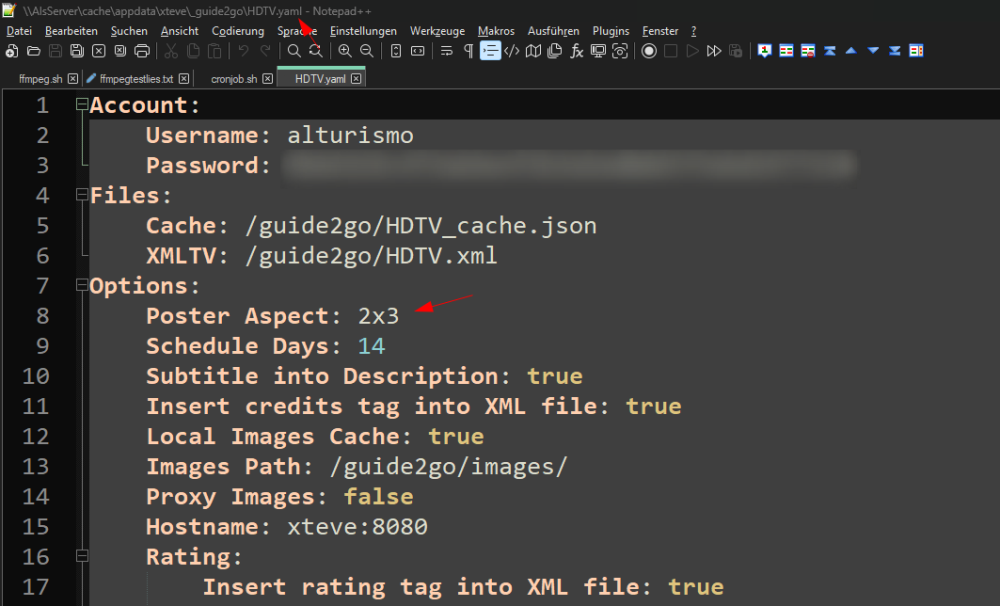Click the /guide2go/HDTV_cache.json path
The height and width of the screenshot is (606, 1000).
(x=421, y=226)
